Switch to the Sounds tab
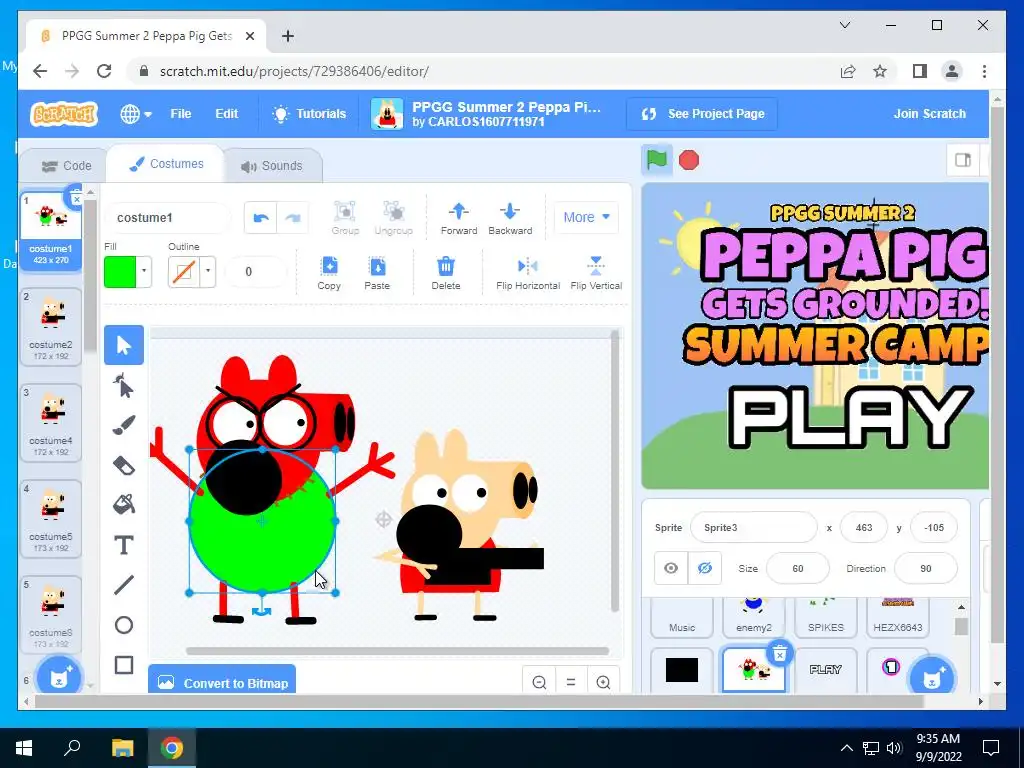The width and height of the screenshot is (1024, 768). coord(272,166)
